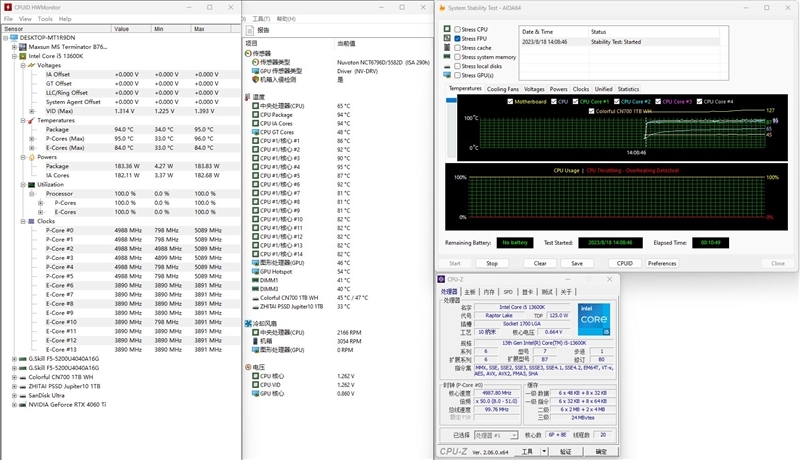This screenshot has height=460, width=800.
Task: Toggle the CPU Core #1 graph checkbox
Action: [576, 101]
